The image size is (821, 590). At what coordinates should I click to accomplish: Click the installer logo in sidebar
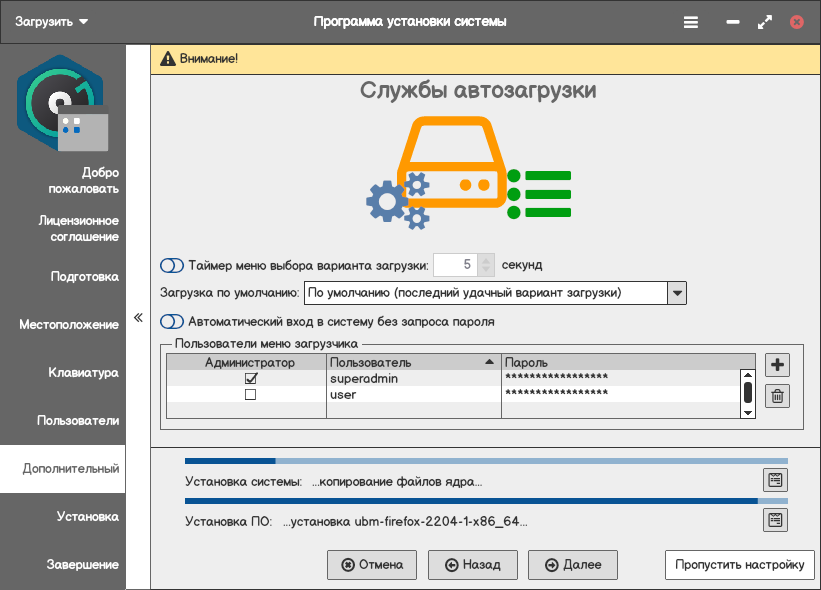(x=61, y=103)
